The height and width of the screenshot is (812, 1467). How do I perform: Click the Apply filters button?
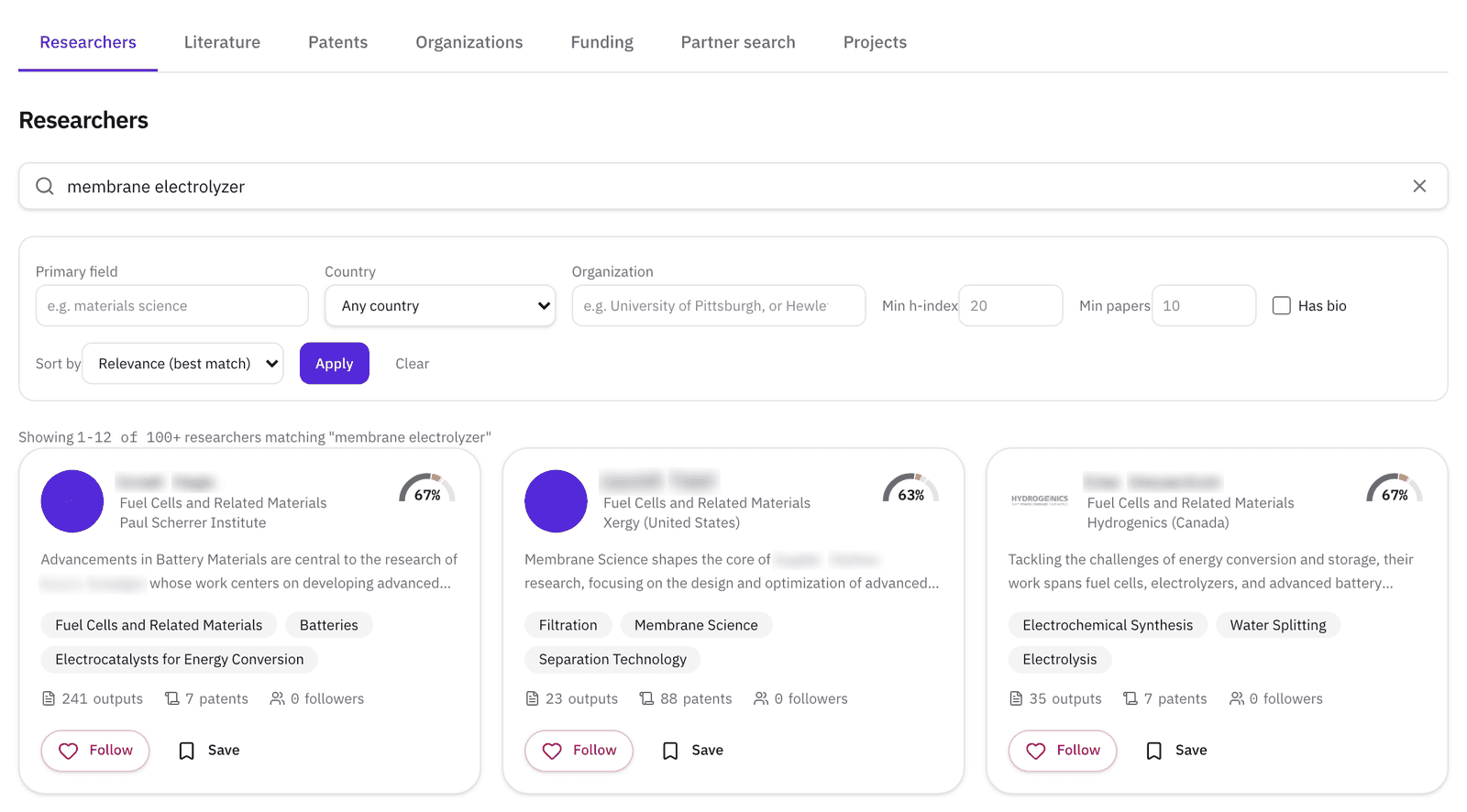tap(335, 363)
